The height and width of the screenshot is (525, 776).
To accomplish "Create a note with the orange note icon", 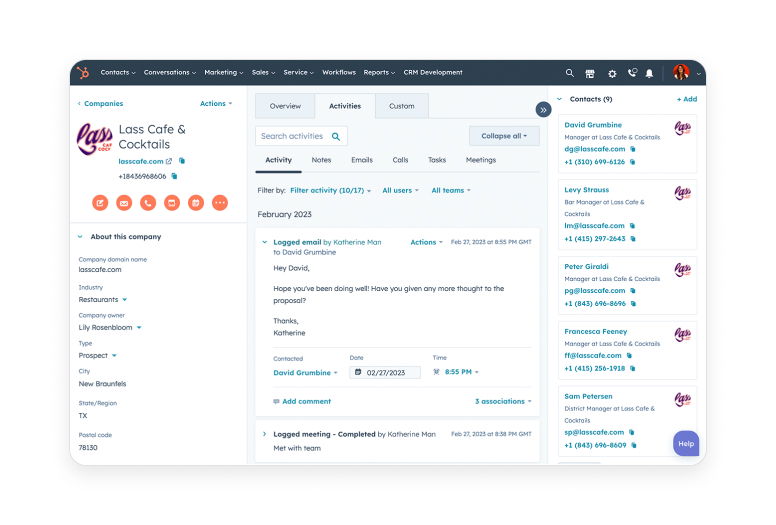I will (100, 203).
